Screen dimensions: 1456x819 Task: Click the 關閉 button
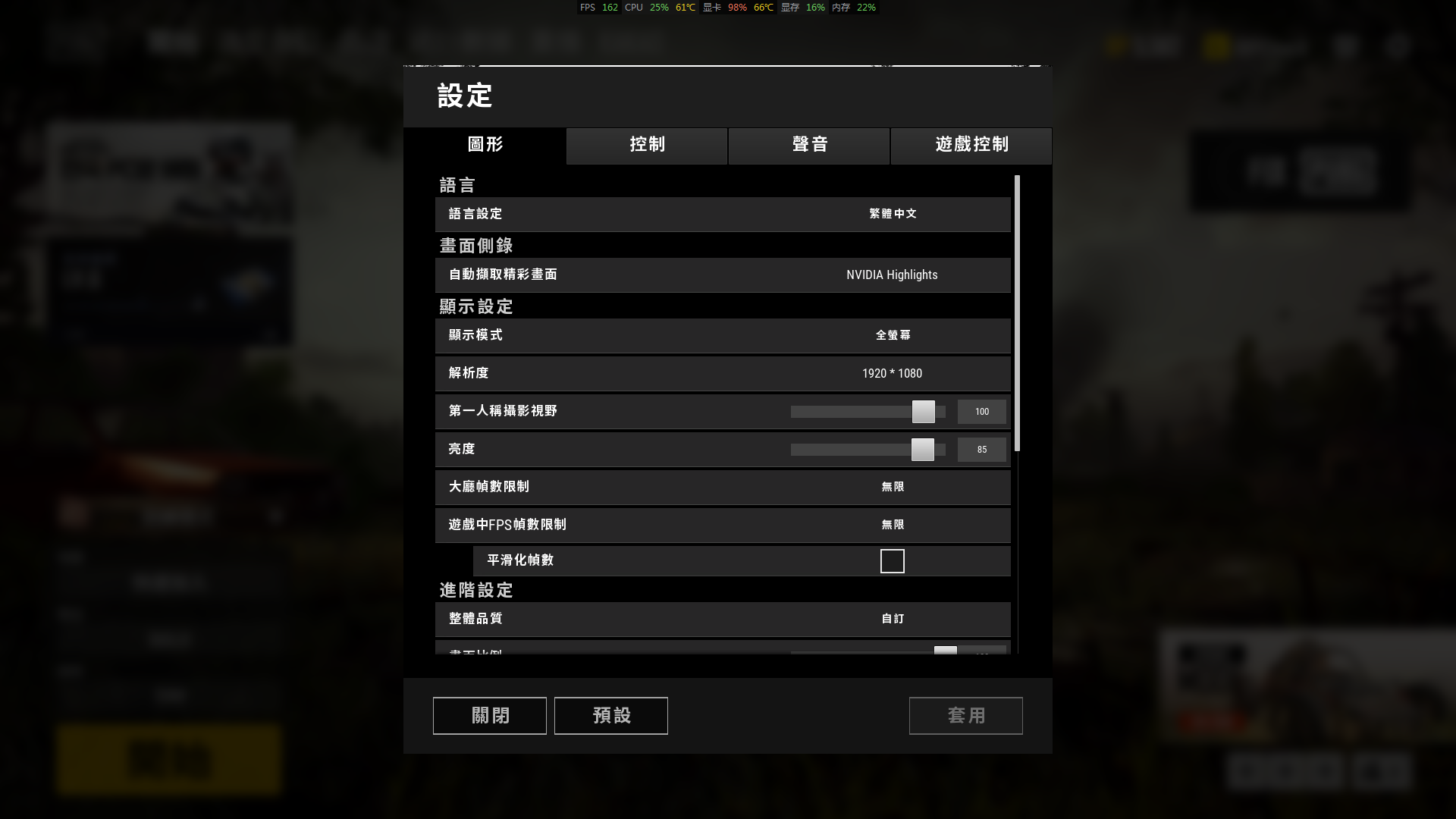click(490, 716)
